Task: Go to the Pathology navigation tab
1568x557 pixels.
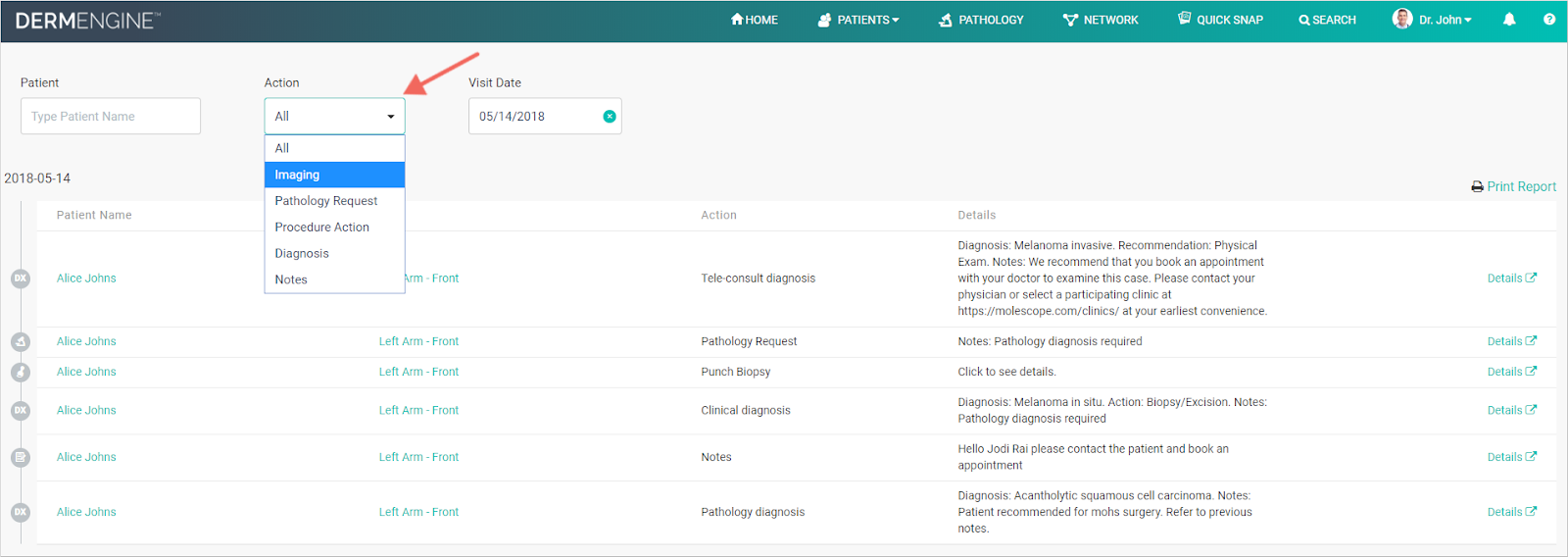Action: [x=981, y=20]
